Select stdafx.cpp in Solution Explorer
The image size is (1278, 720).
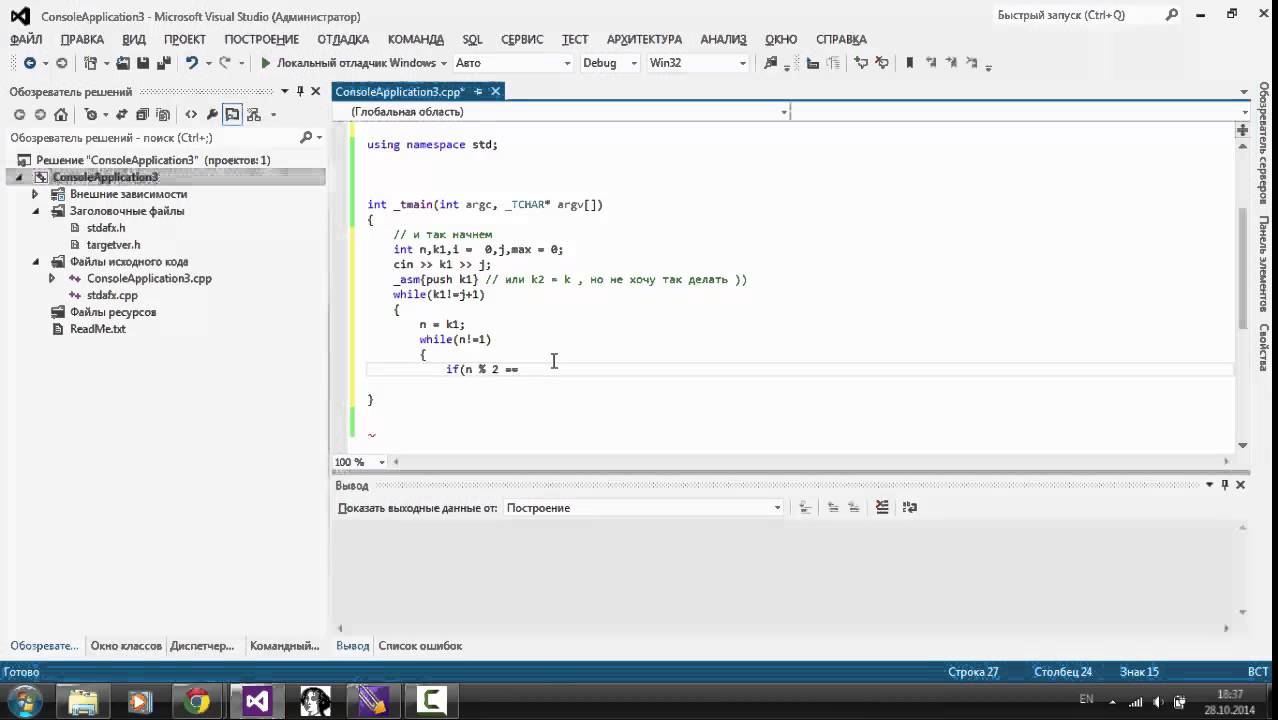point(112,295)
